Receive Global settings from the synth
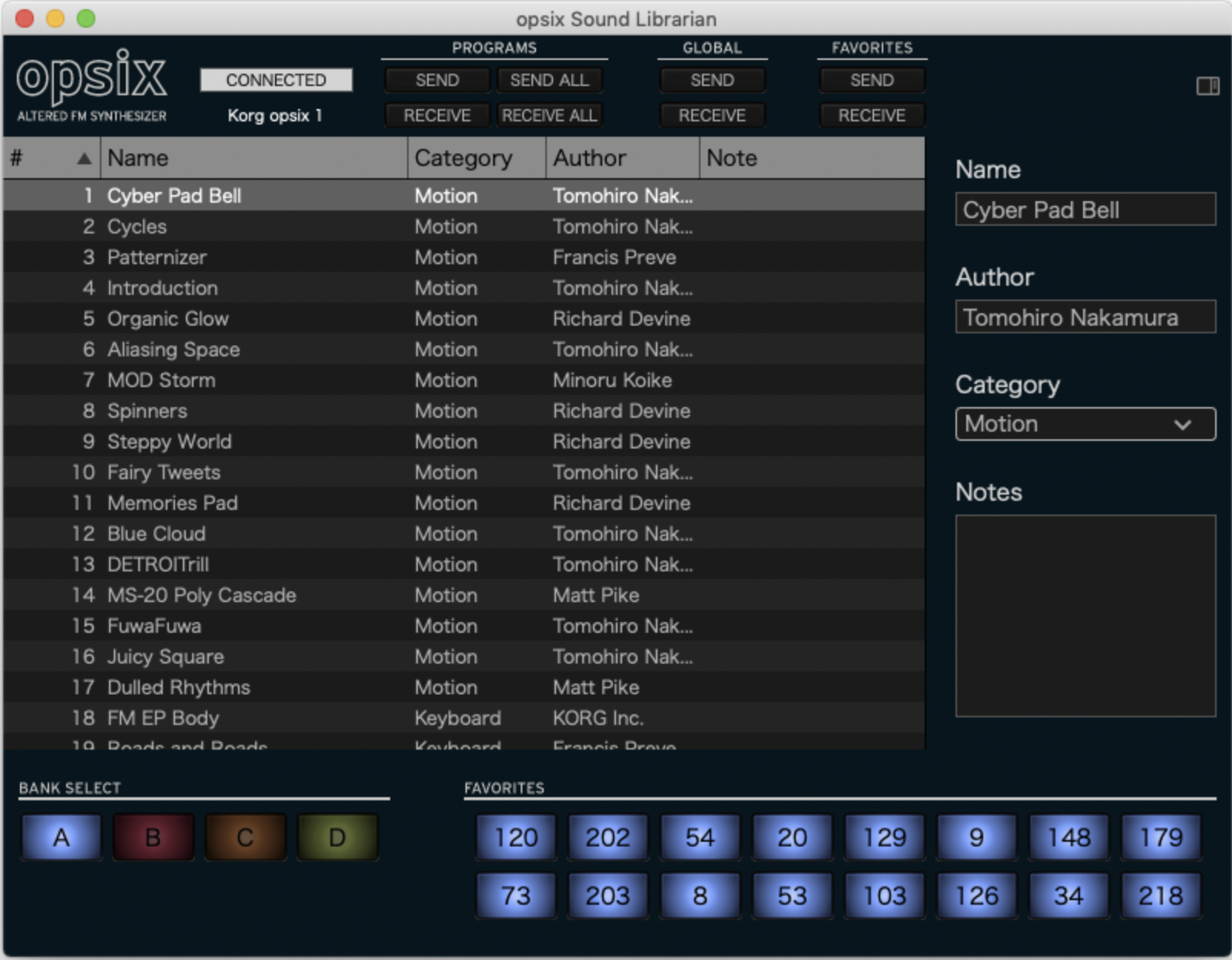The width and height of the screenshot is (1232, 960). tap(712, 115)
